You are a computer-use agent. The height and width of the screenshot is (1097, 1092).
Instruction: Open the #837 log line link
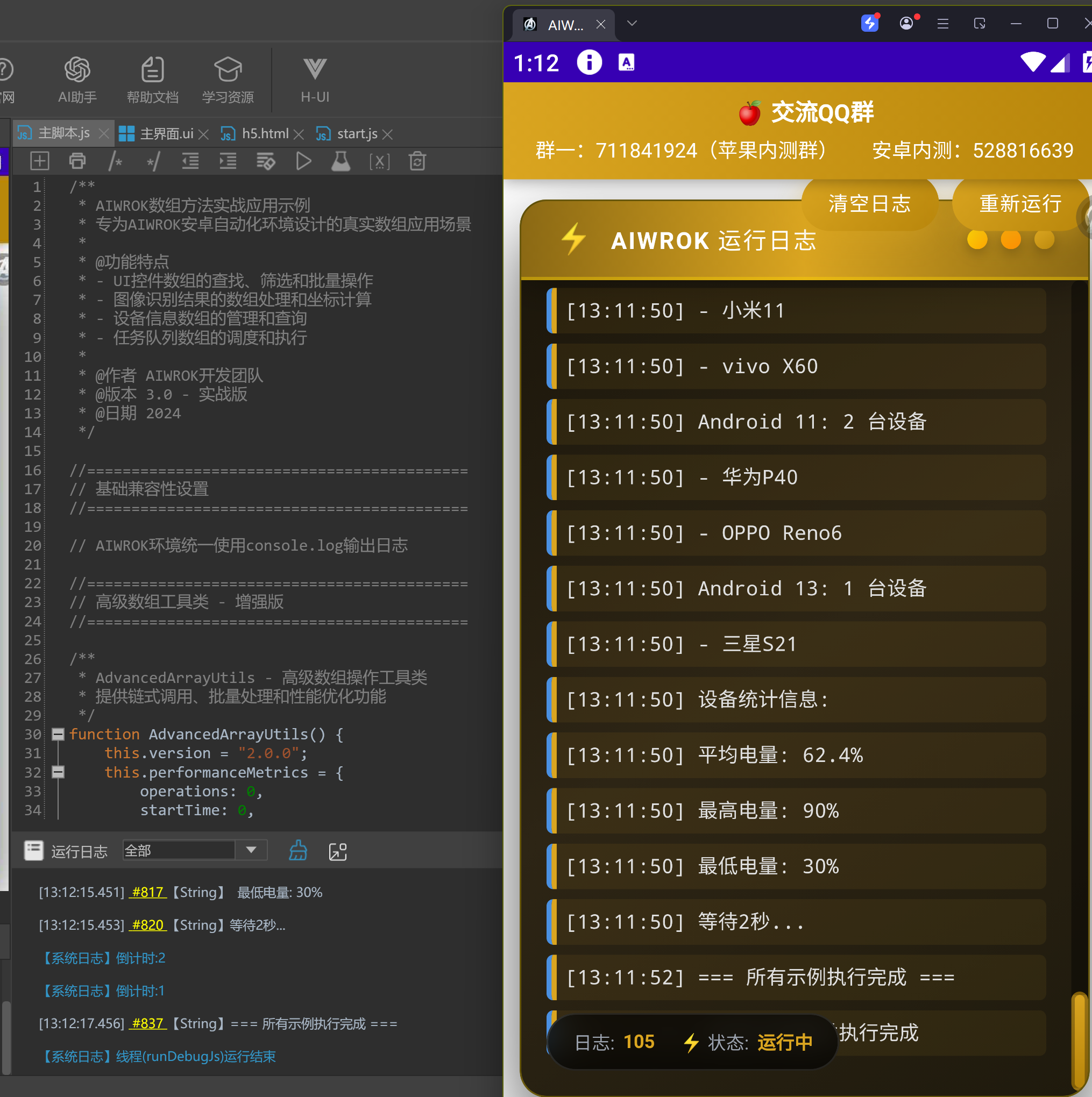click(x=147, y=1023)
